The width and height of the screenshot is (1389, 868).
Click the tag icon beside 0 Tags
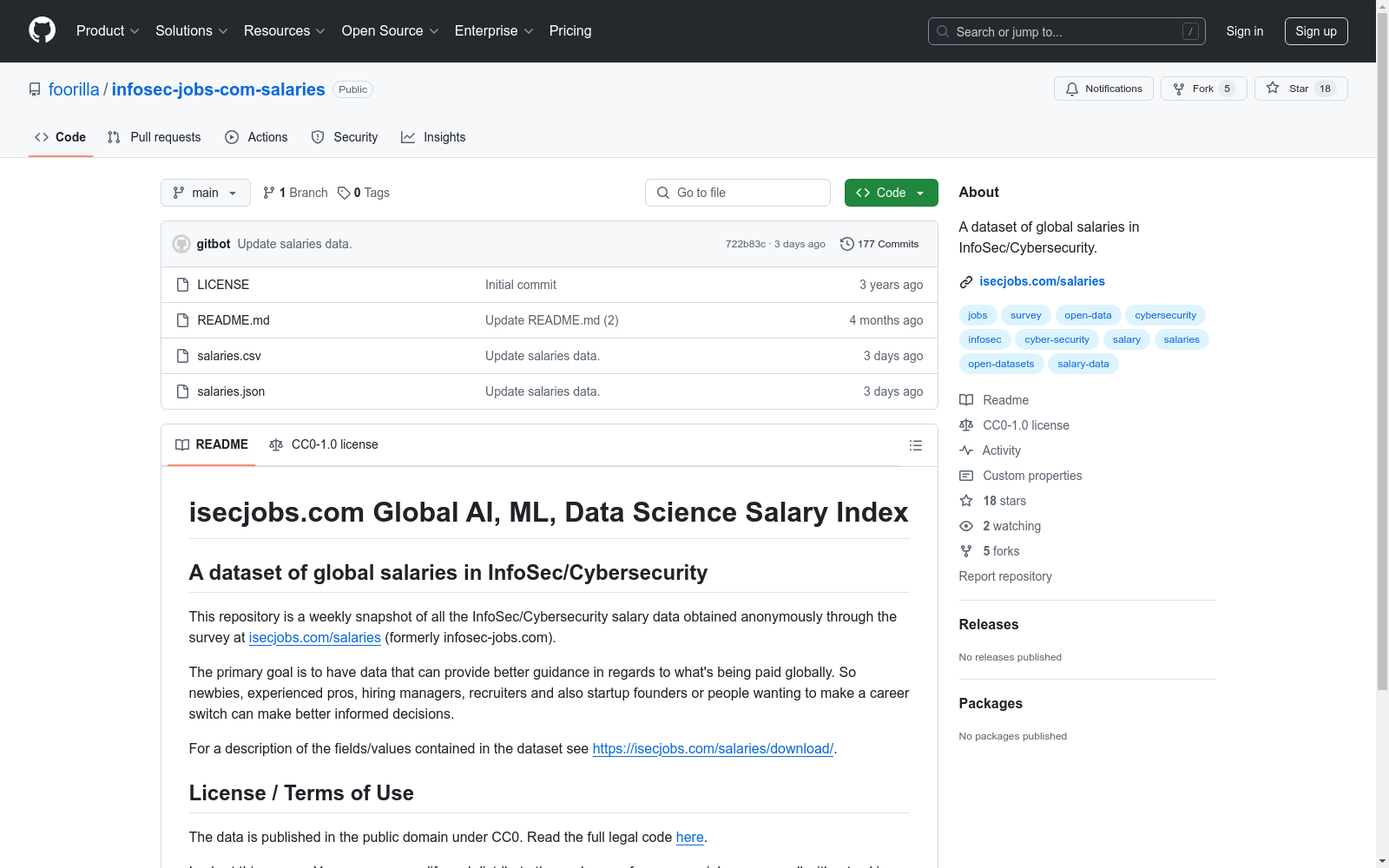(x=344, y=193)
